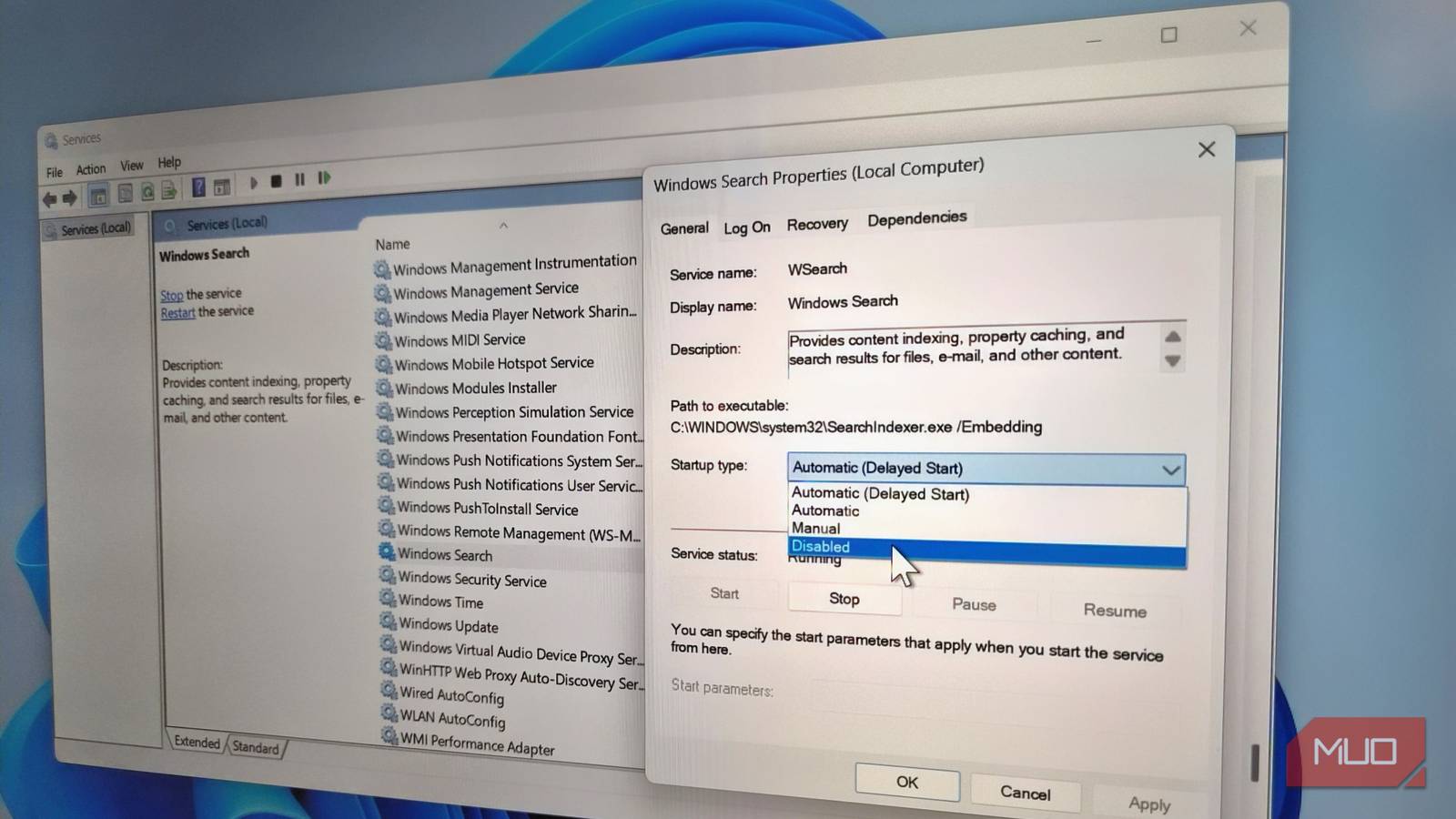Open the properties toolbar icon
Screen dimensions: 1456x819
tap(125, 193)
